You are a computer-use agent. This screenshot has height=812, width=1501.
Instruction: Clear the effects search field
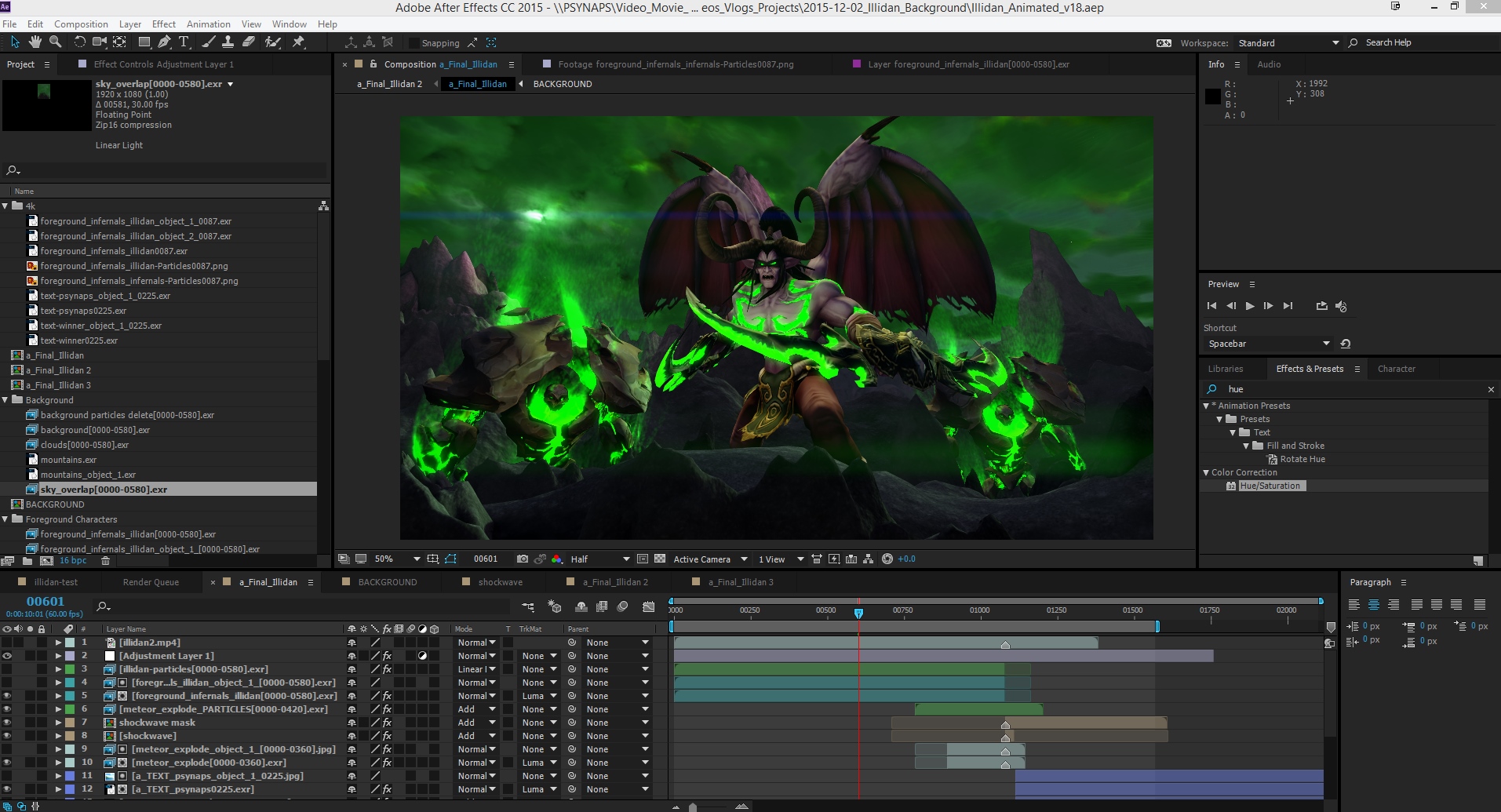[x=1491, y=389]
